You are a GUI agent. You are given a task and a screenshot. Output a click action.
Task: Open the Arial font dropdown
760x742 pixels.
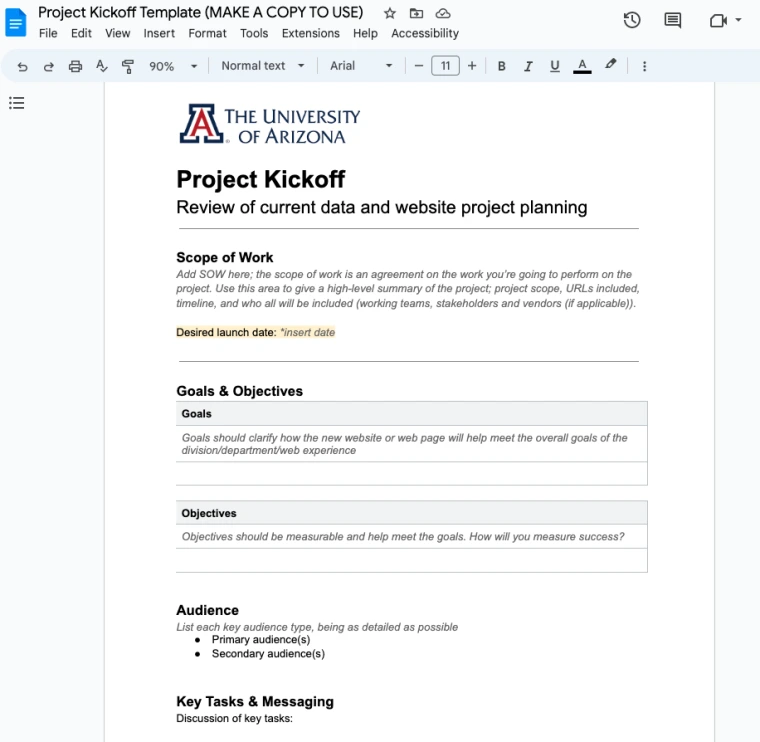pyautogui.click(x=361, y=66)
